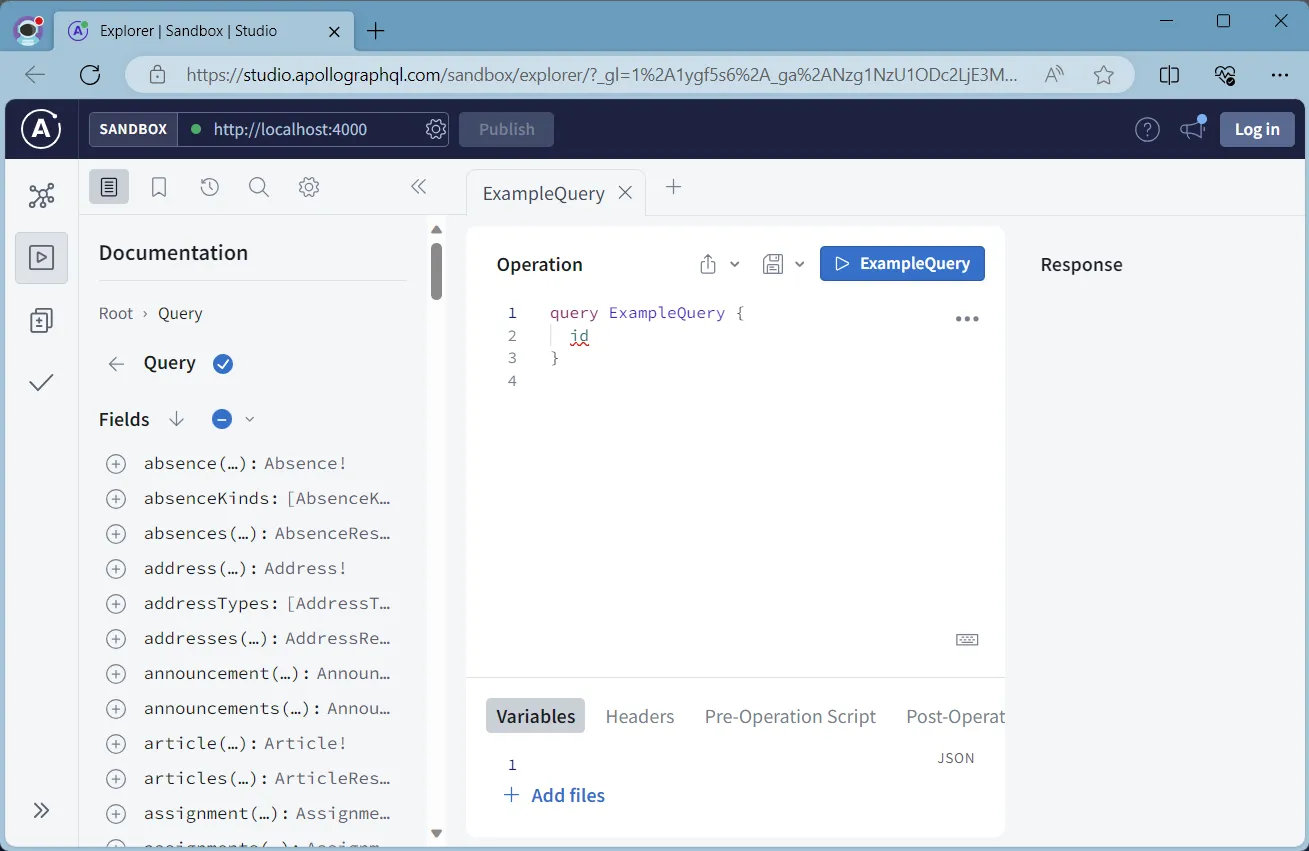
Task: Open the save options dropdown arrow
Action: (x=799, y=264)
